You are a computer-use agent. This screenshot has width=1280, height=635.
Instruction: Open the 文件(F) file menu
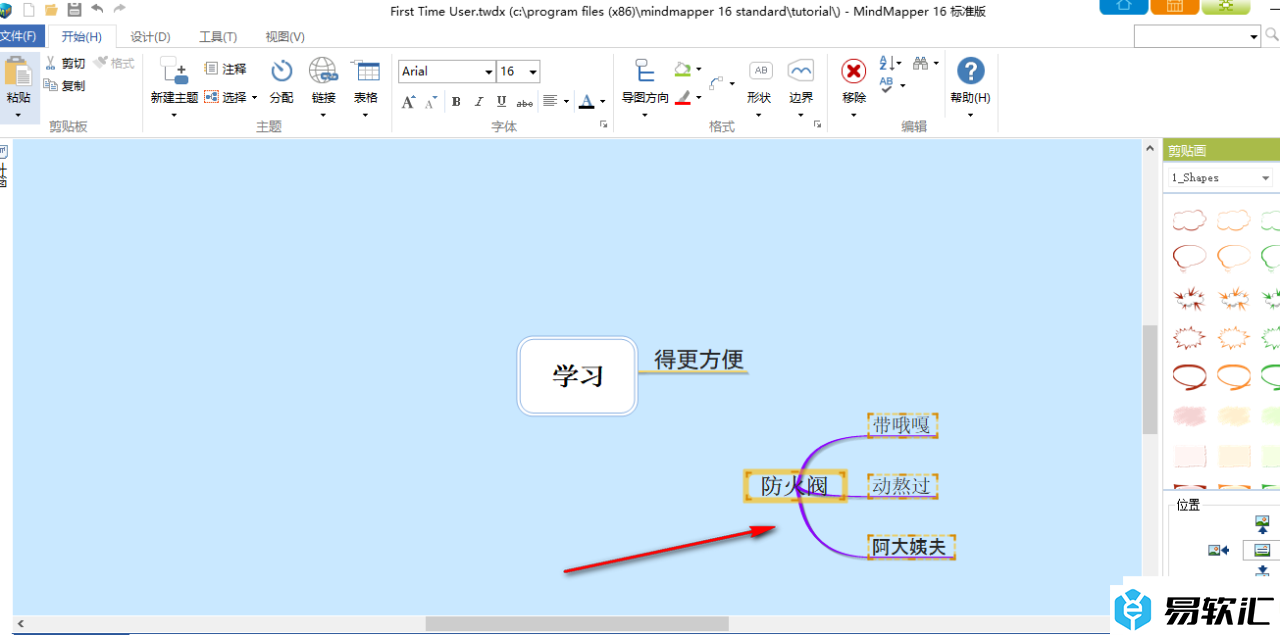tap(20, 36)
